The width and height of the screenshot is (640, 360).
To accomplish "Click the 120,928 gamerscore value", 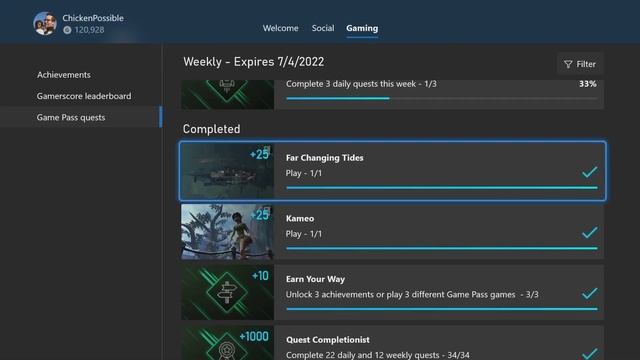I will point(89,30).
